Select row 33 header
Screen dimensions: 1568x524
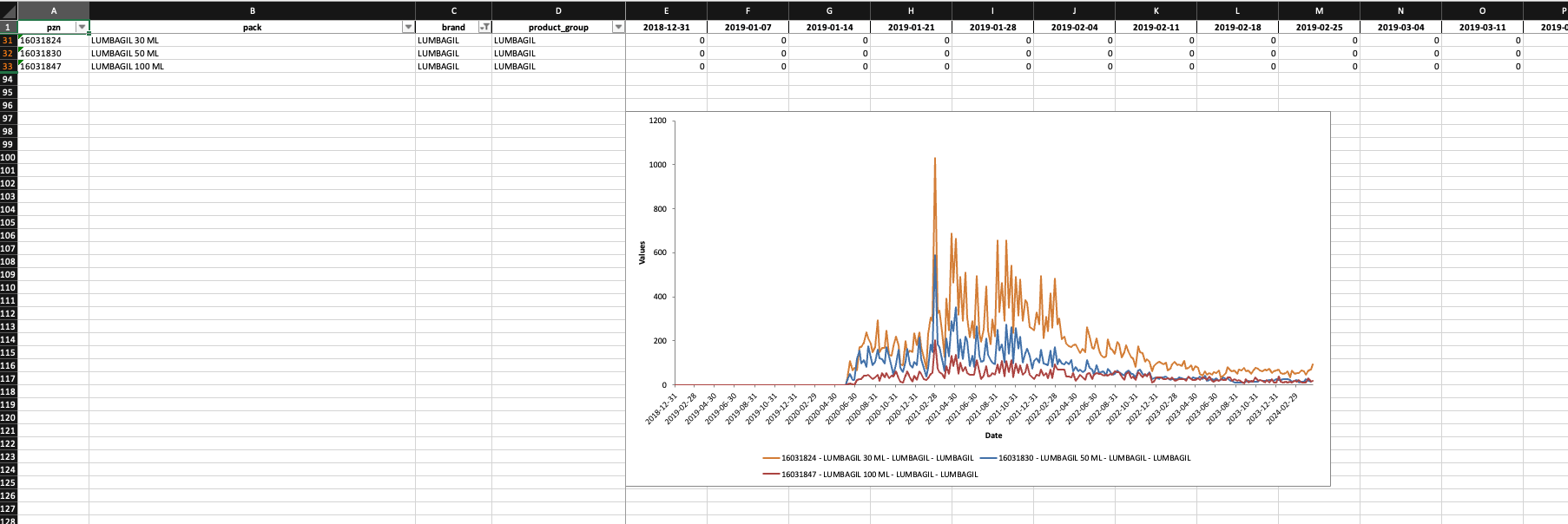pyautogui.click(x=9, y=66)
